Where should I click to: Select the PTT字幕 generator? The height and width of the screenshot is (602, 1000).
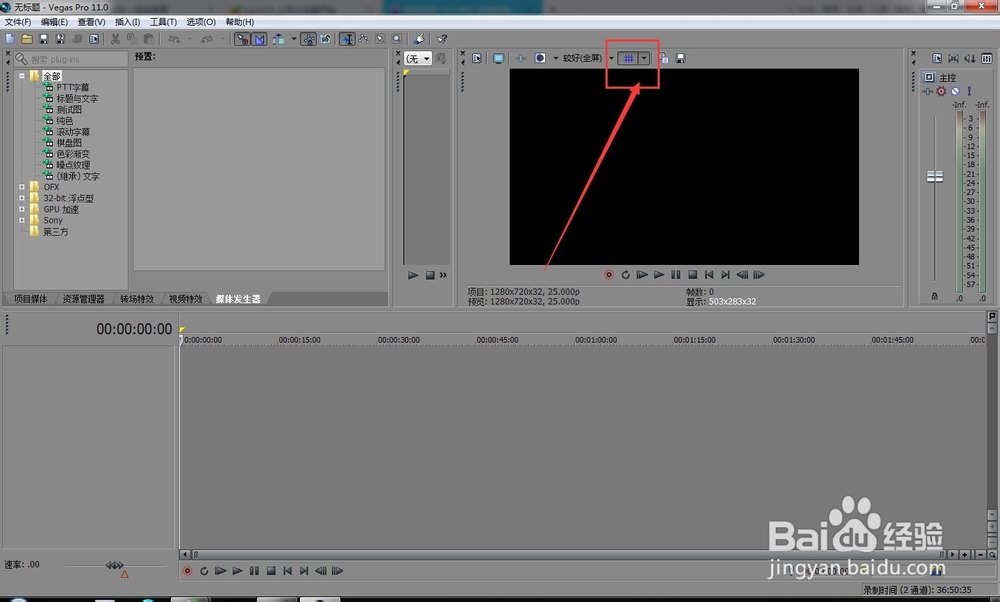coord(73,87)
